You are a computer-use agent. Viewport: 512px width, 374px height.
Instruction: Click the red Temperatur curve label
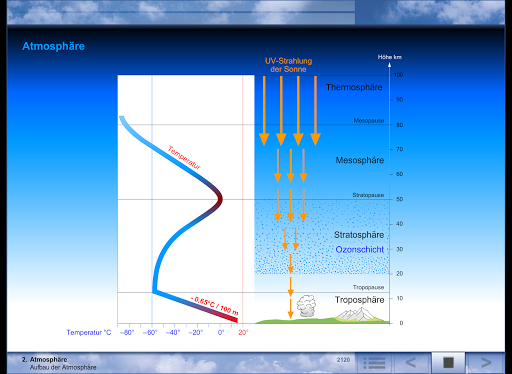184,158
